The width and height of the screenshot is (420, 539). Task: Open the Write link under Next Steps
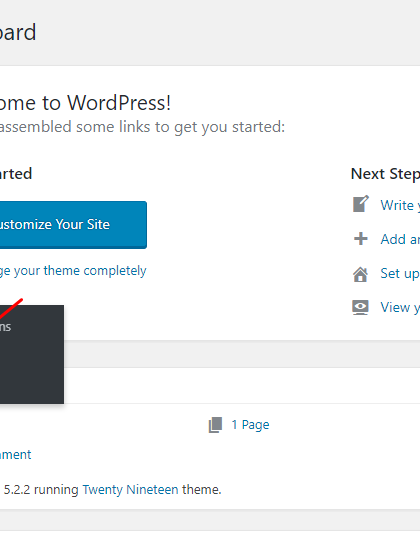point(400,205)
